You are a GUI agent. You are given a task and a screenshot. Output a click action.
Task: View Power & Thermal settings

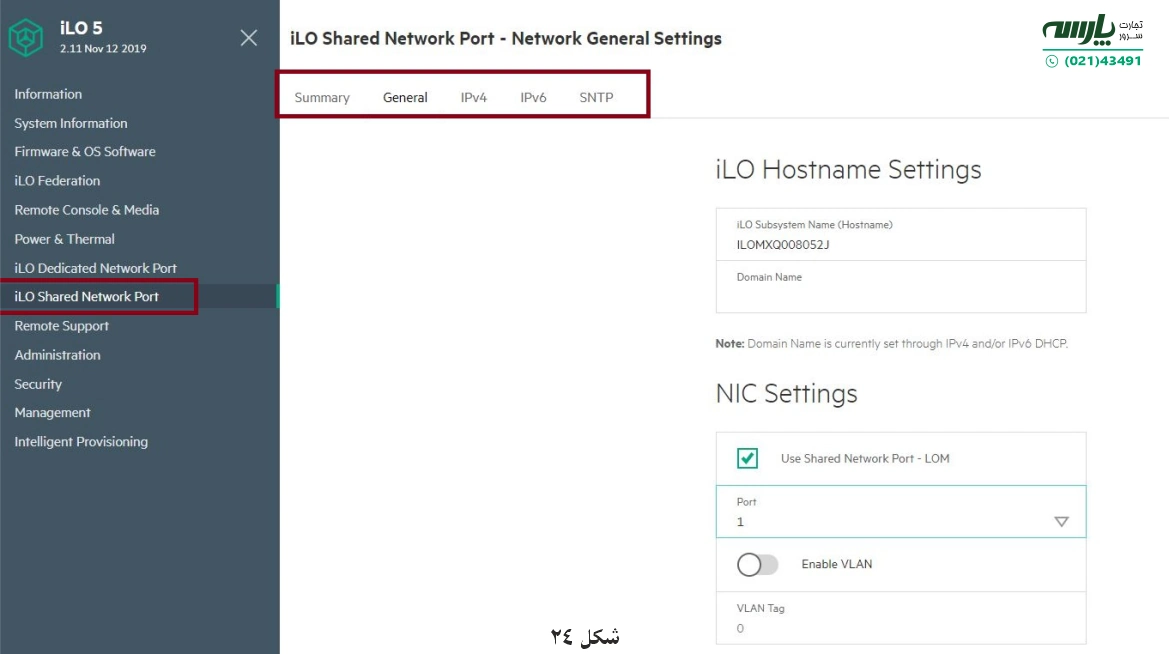(64, 239)
